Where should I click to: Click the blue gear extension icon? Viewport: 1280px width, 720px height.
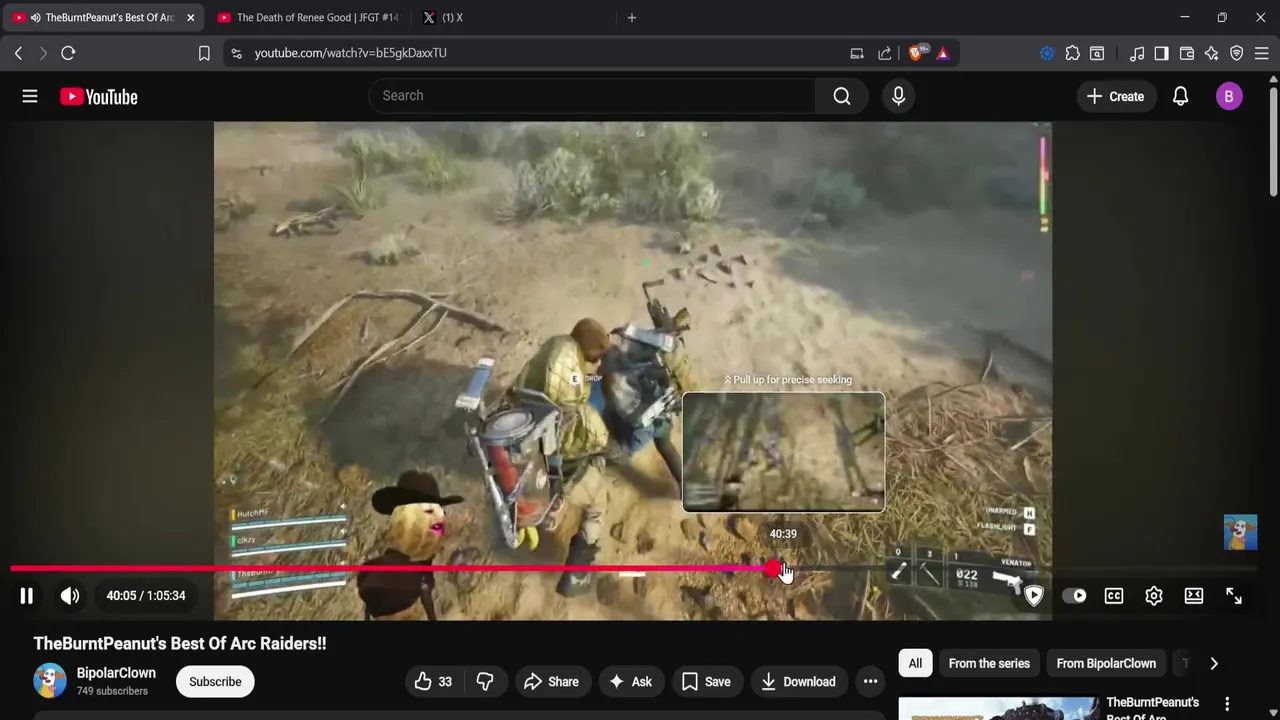[x=1047, y=53]
